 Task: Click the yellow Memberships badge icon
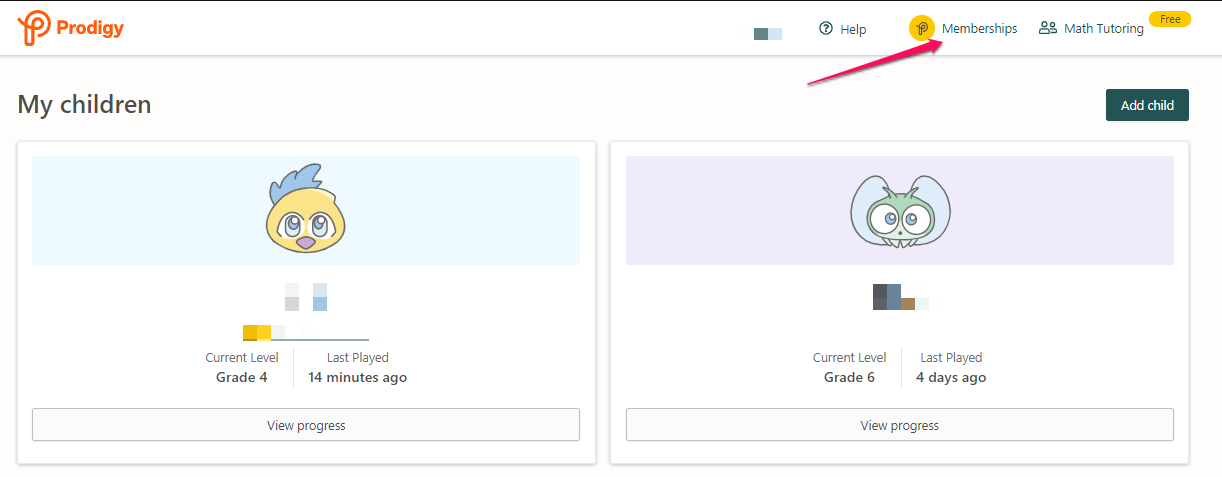(922, 29)
